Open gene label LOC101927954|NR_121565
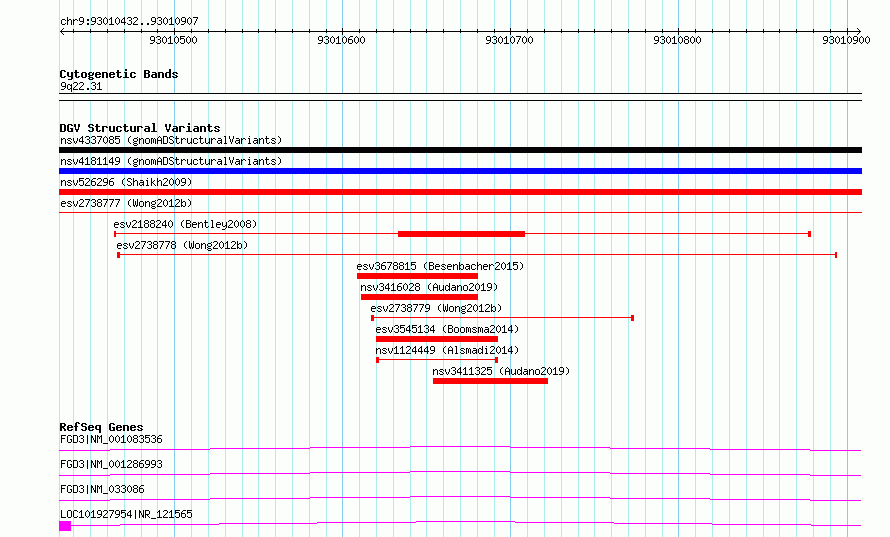This screenshot has height=537, width=890. coord(126,514)
